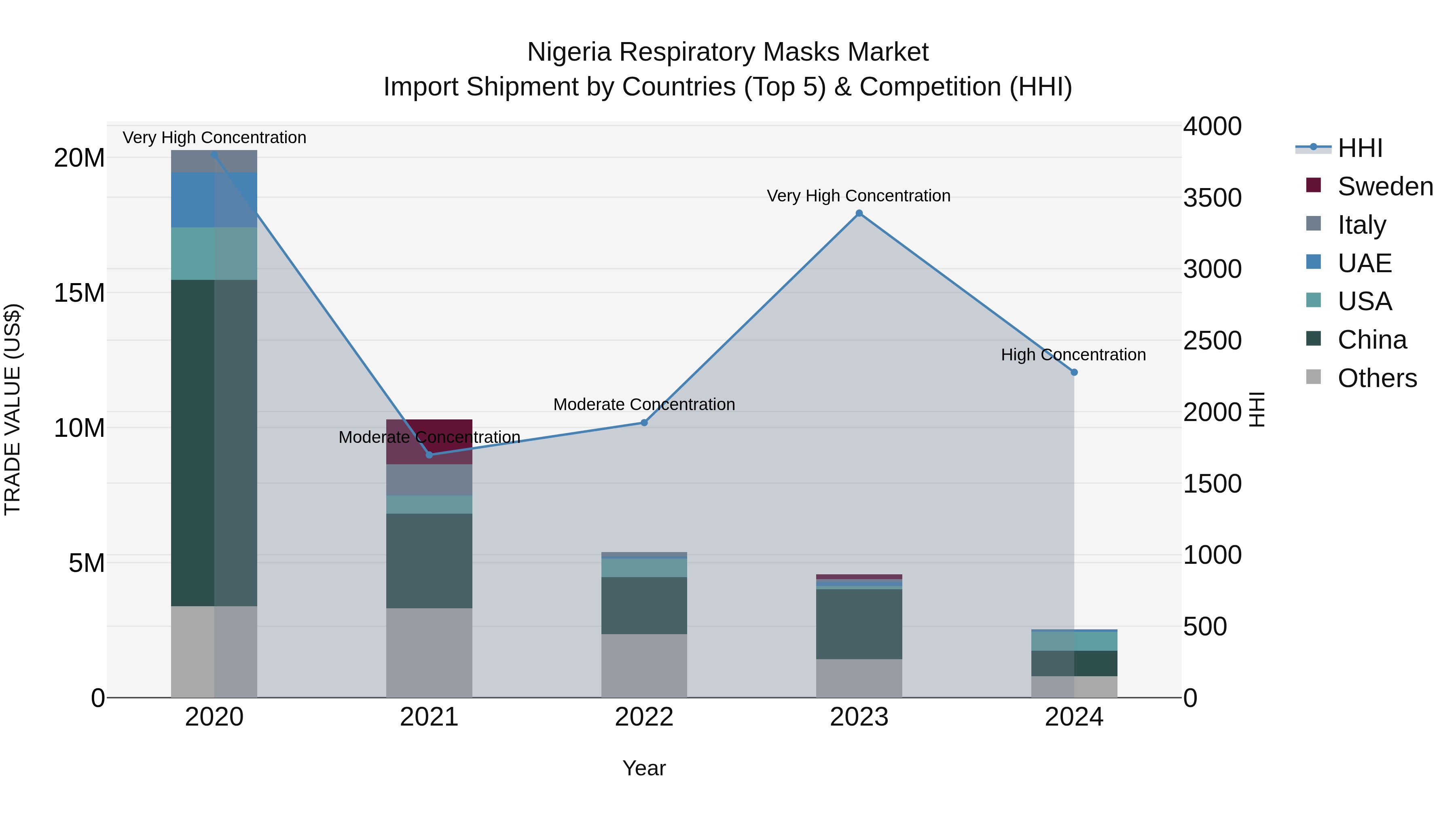Click the USA segment of the 2022 bar
The image size is (1456, 819).
pyautogui.click(x=644, y=568)
